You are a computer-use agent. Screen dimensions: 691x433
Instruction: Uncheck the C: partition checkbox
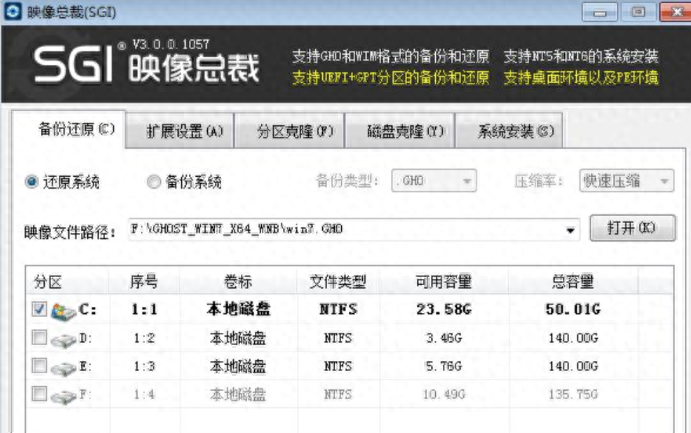[x=39, y=310]
